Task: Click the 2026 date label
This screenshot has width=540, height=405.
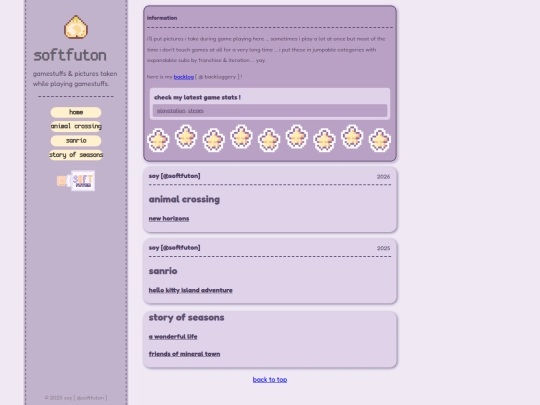Action: (383, 177)
